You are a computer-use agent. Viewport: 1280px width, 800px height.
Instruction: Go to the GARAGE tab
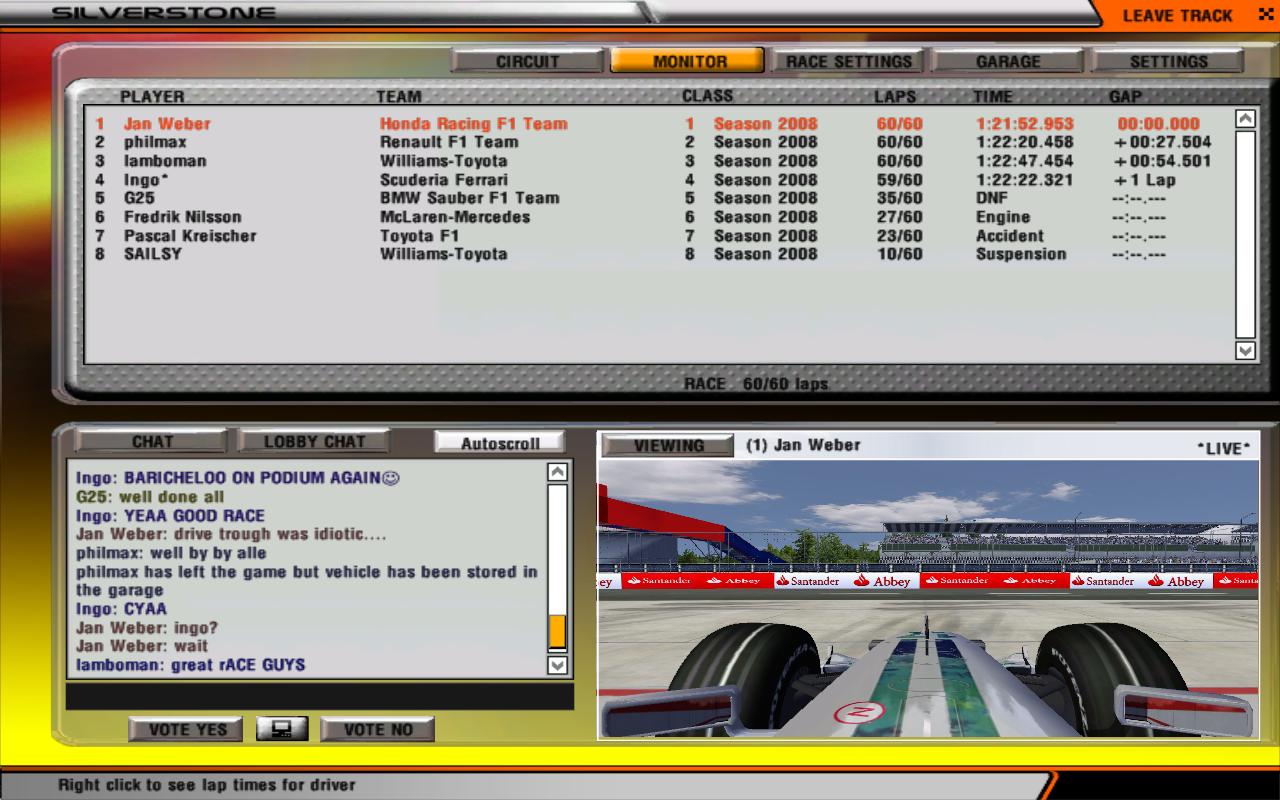[1008, 61]
